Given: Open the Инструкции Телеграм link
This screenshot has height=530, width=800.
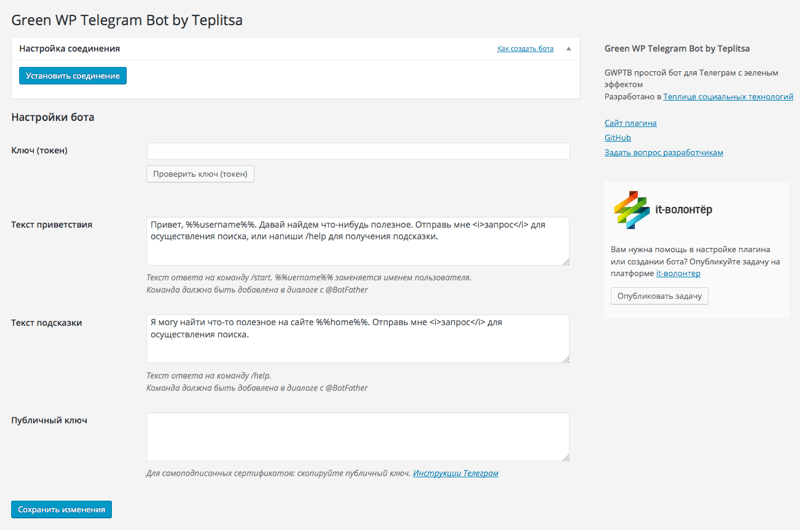Looking at the screenshot, I should 455,473.
